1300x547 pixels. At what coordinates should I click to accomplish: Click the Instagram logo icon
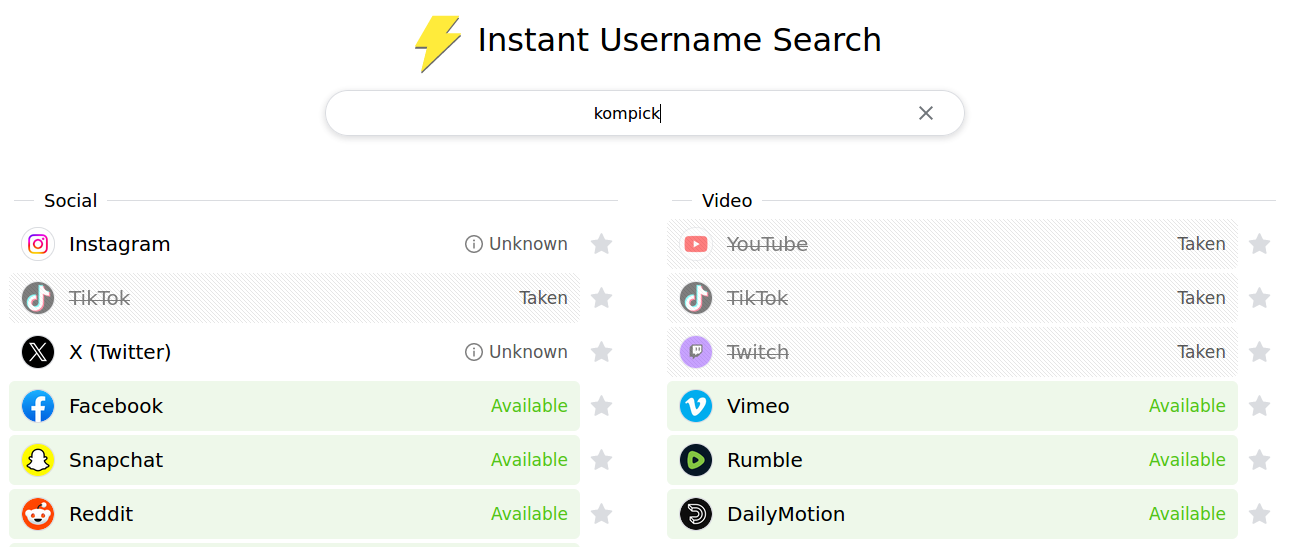(x=38, y=244)
